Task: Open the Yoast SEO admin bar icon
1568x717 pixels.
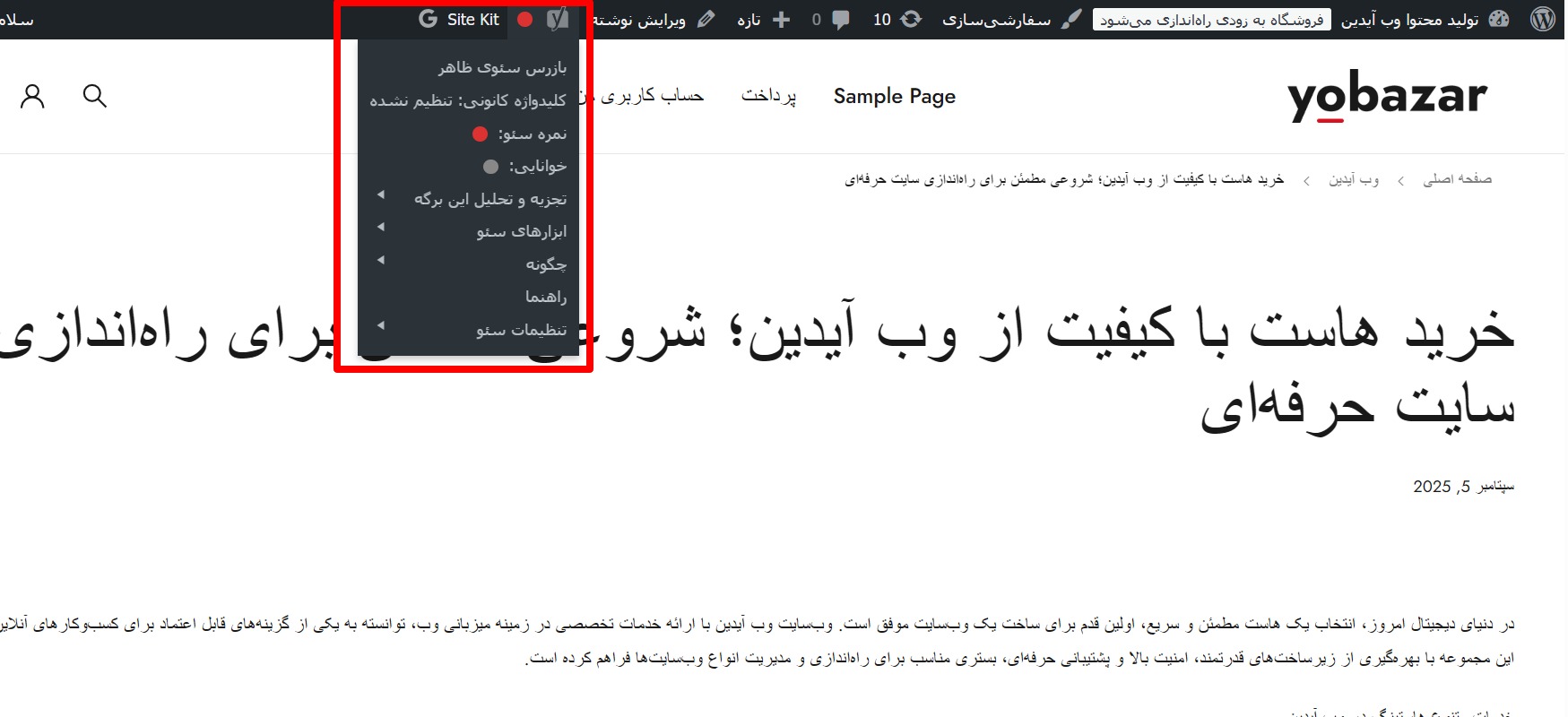Action: tap(558, 19)
